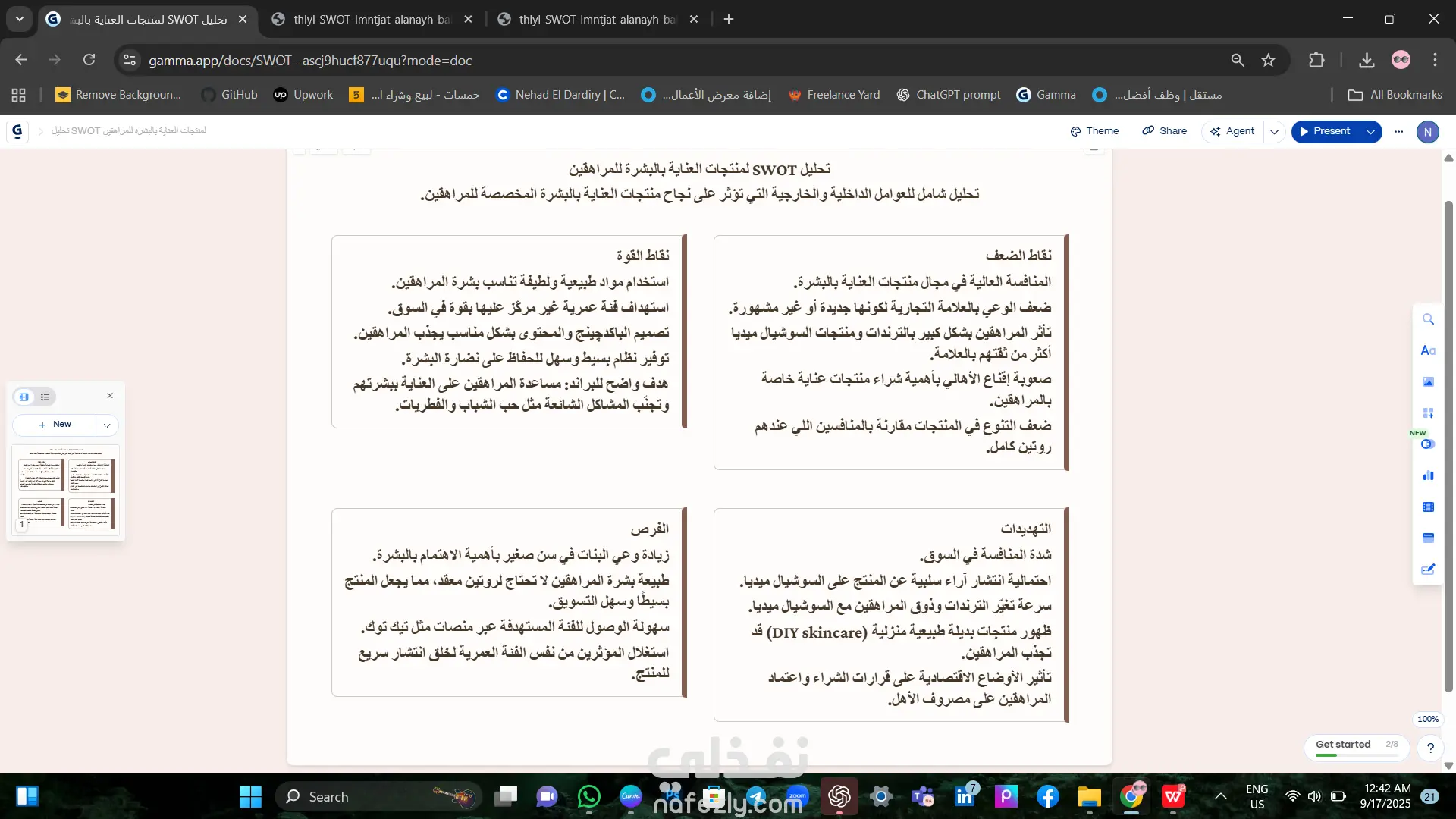Expand the New card dropdown arrow
The image size is (1456, 819).
[x=107, y=425]
